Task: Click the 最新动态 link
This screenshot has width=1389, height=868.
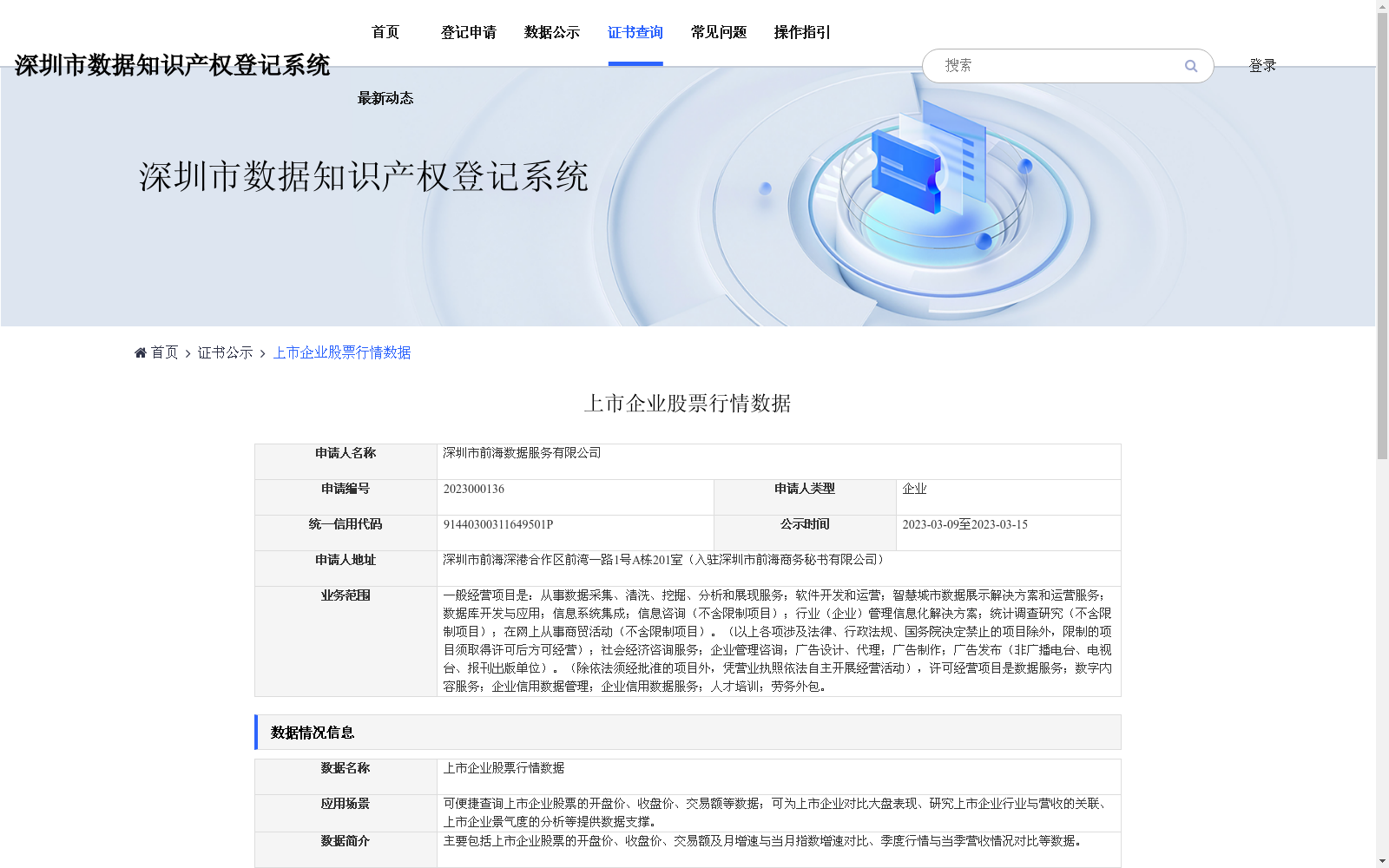Action: 385,98
